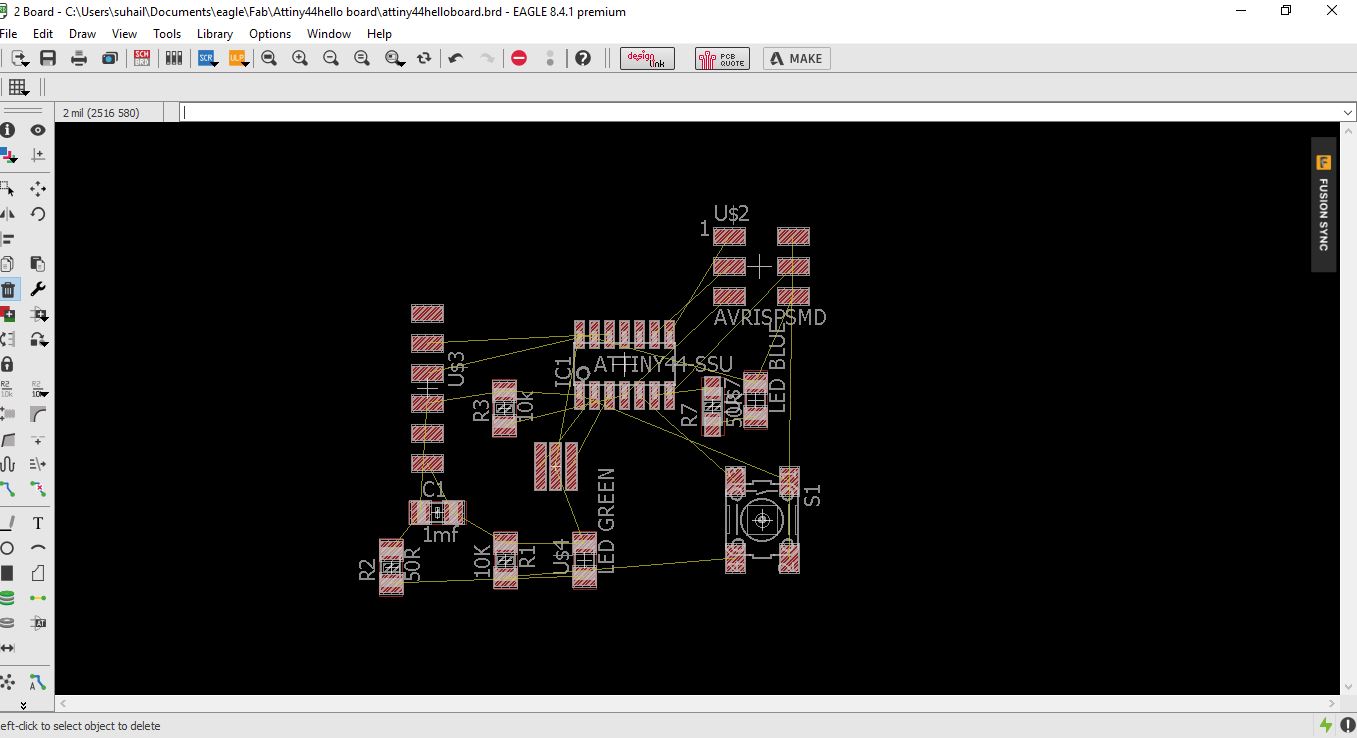Select the Rotate tool

(38, 213)
